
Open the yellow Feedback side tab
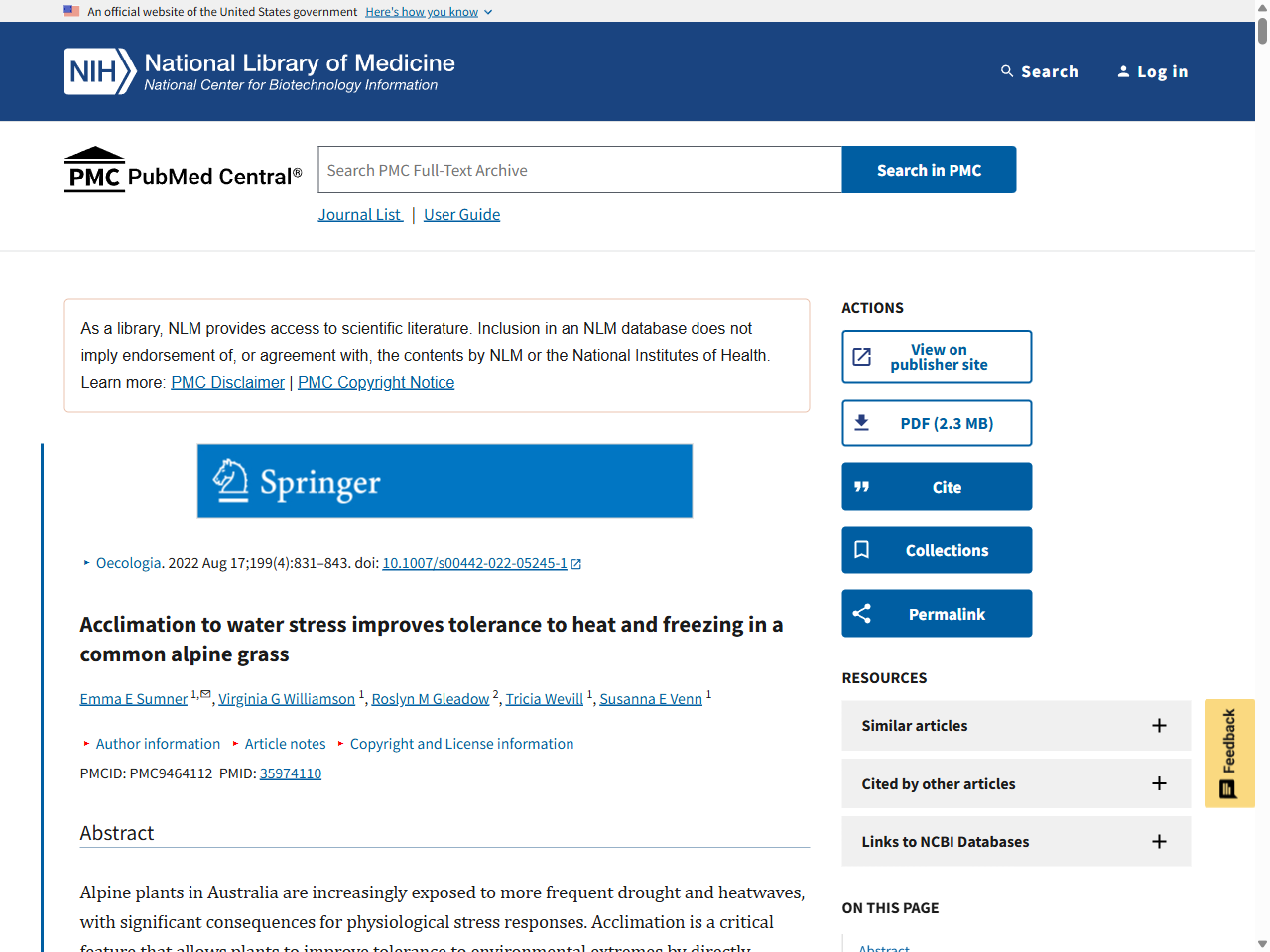(1228, 754)
